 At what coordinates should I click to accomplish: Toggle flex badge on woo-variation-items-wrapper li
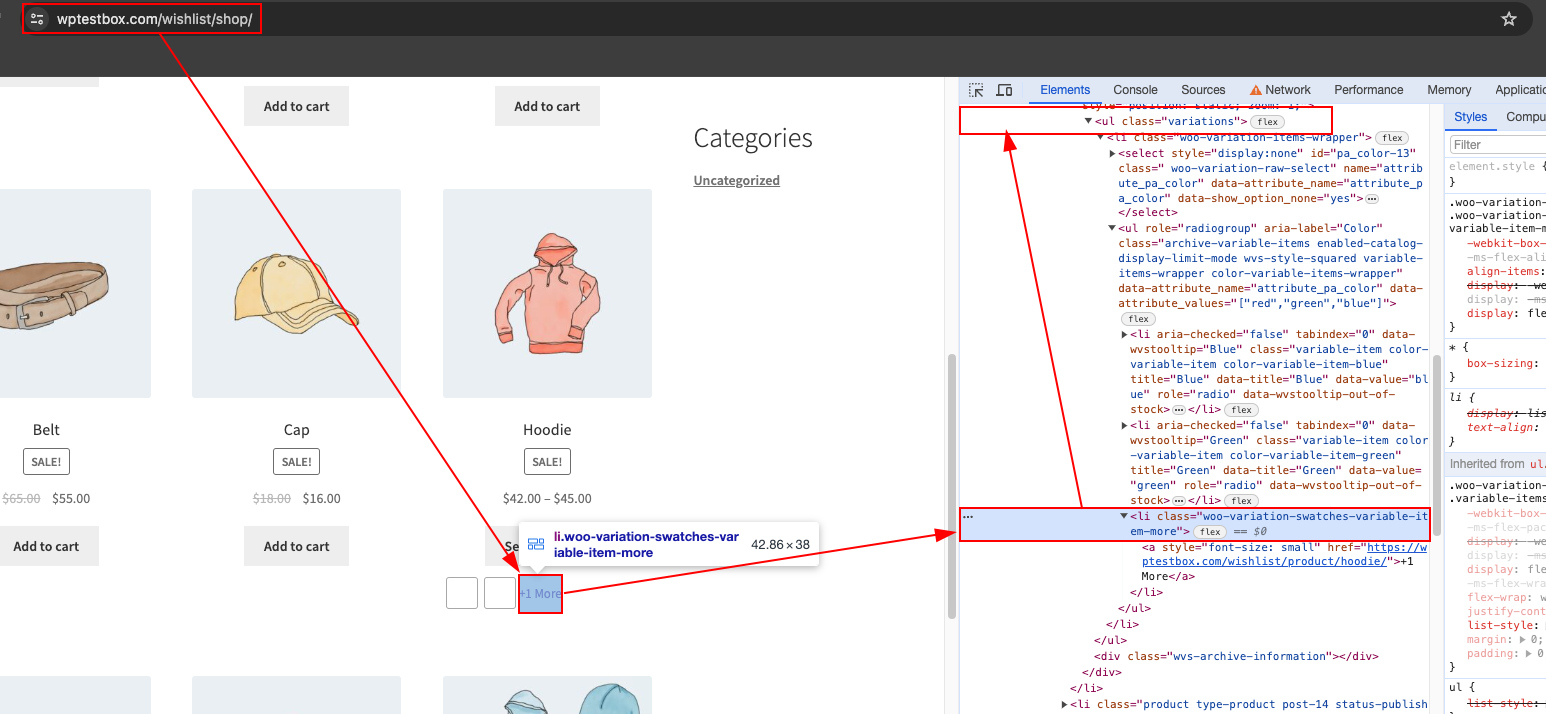click(1390, 138)
